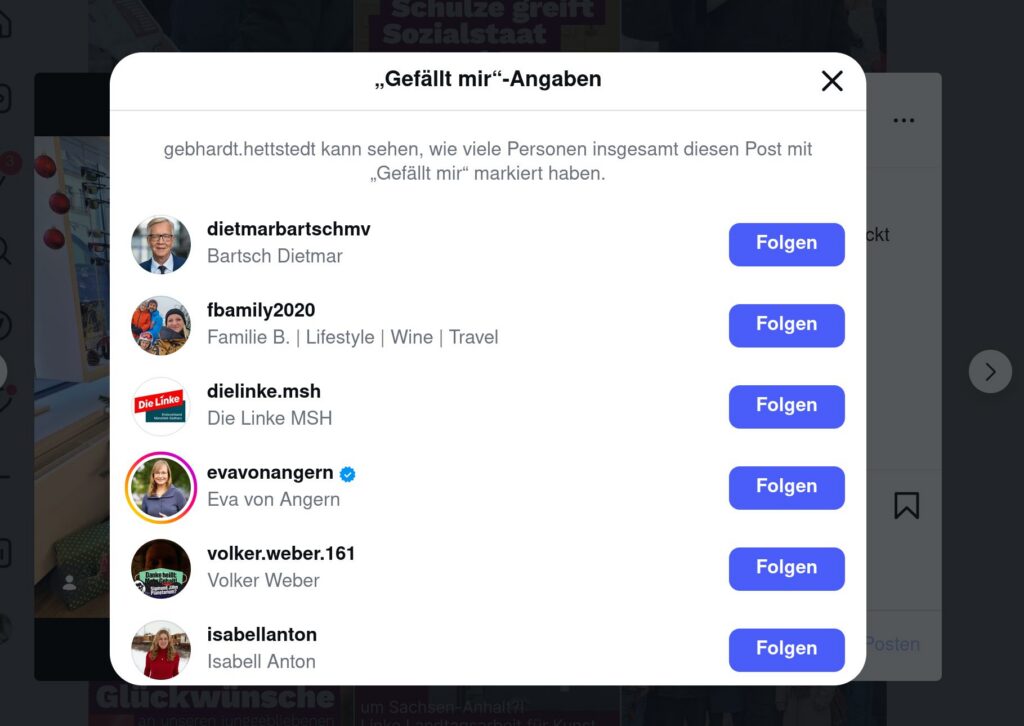Open the three-dot post options menu

(x=904, y=121)
